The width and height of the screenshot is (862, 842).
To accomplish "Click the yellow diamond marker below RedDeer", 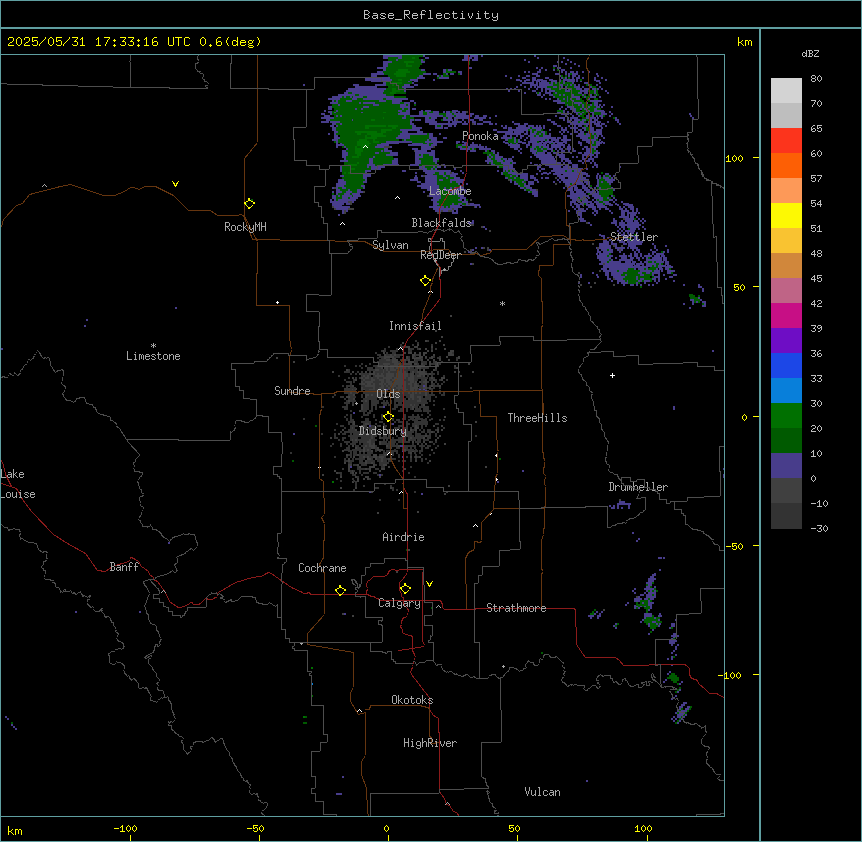I will pyautogui.click(x=426, y=281).
